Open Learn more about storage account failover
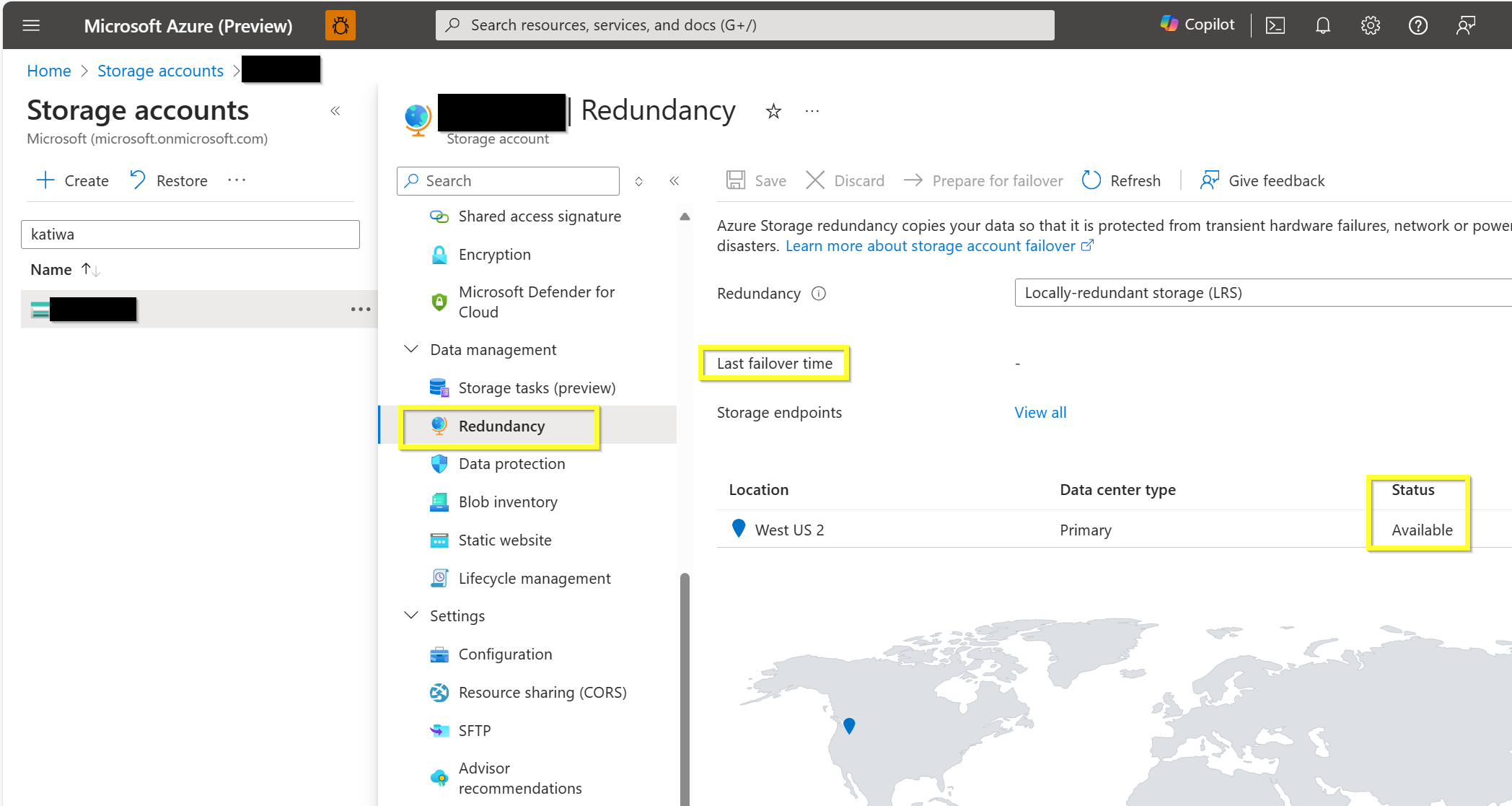Viewport: 1512px width, 806px height. [939, 246]
